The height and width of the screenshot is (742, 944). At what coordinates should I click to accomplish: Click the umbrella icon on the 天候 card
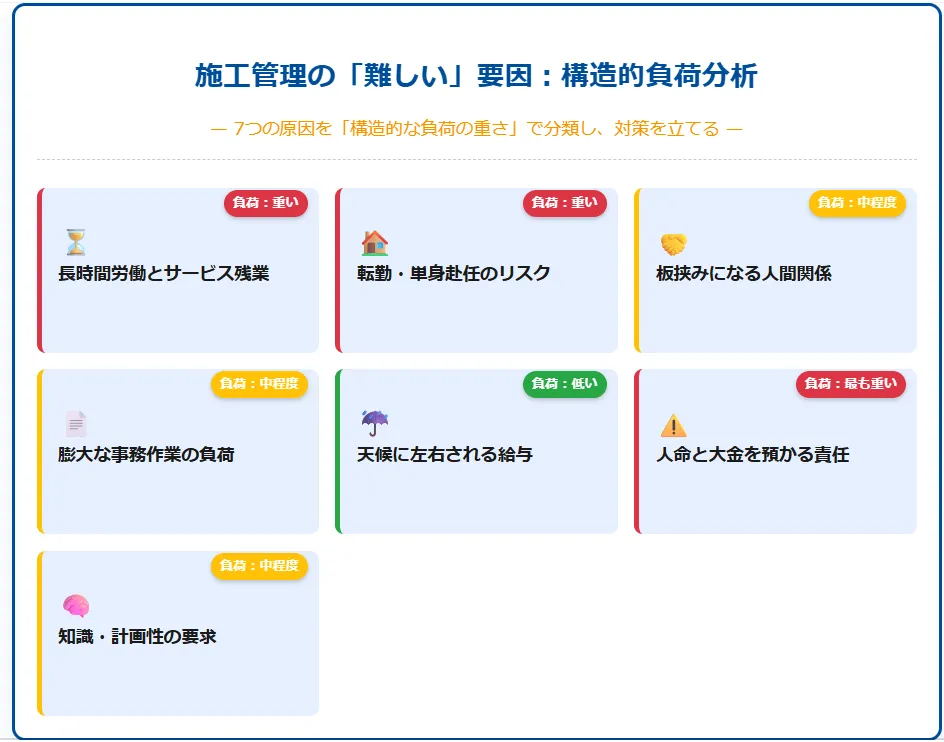pos(374,423)
